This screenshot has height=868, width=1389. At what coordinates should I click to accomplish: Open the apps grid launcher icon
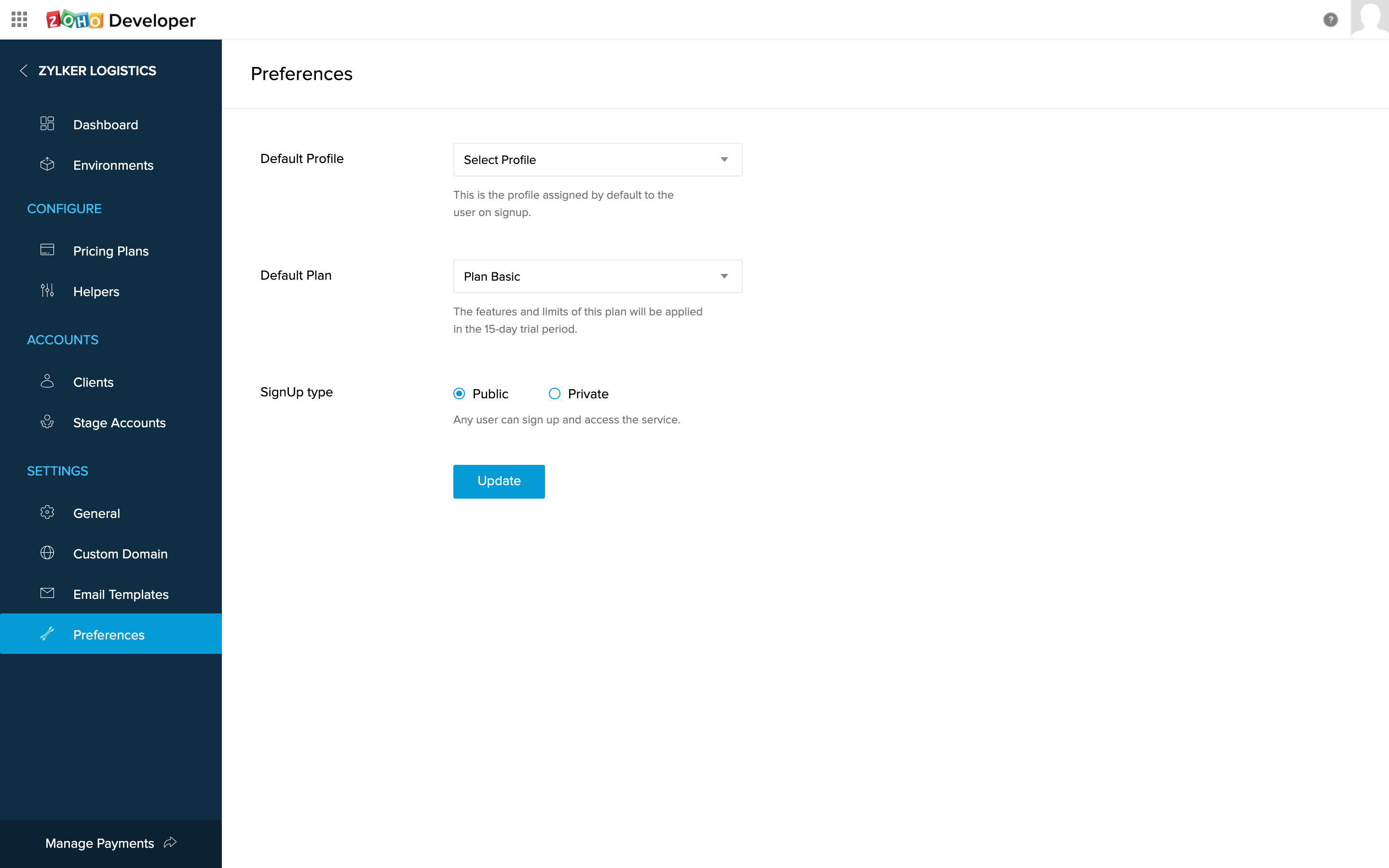click(x=19, y=19)
